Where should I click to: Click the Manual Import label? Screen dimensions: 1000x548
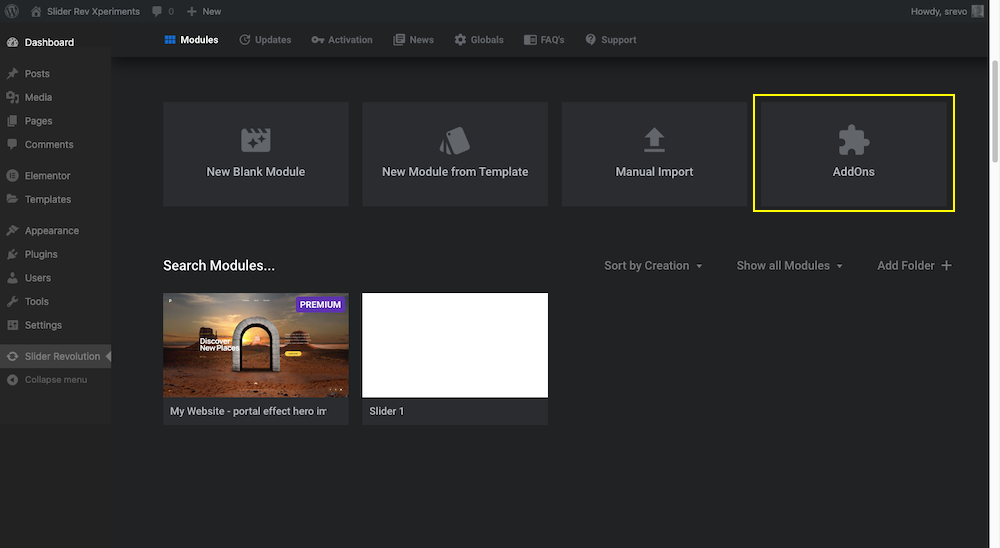(654, 172)
